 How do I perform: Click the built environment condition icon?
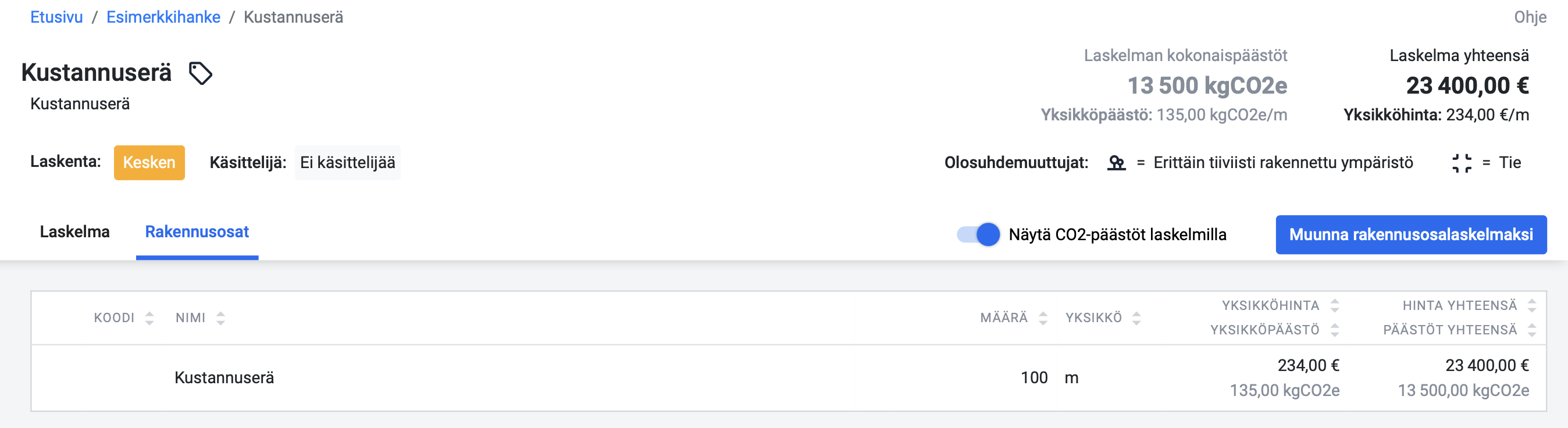pos(1116,163)
